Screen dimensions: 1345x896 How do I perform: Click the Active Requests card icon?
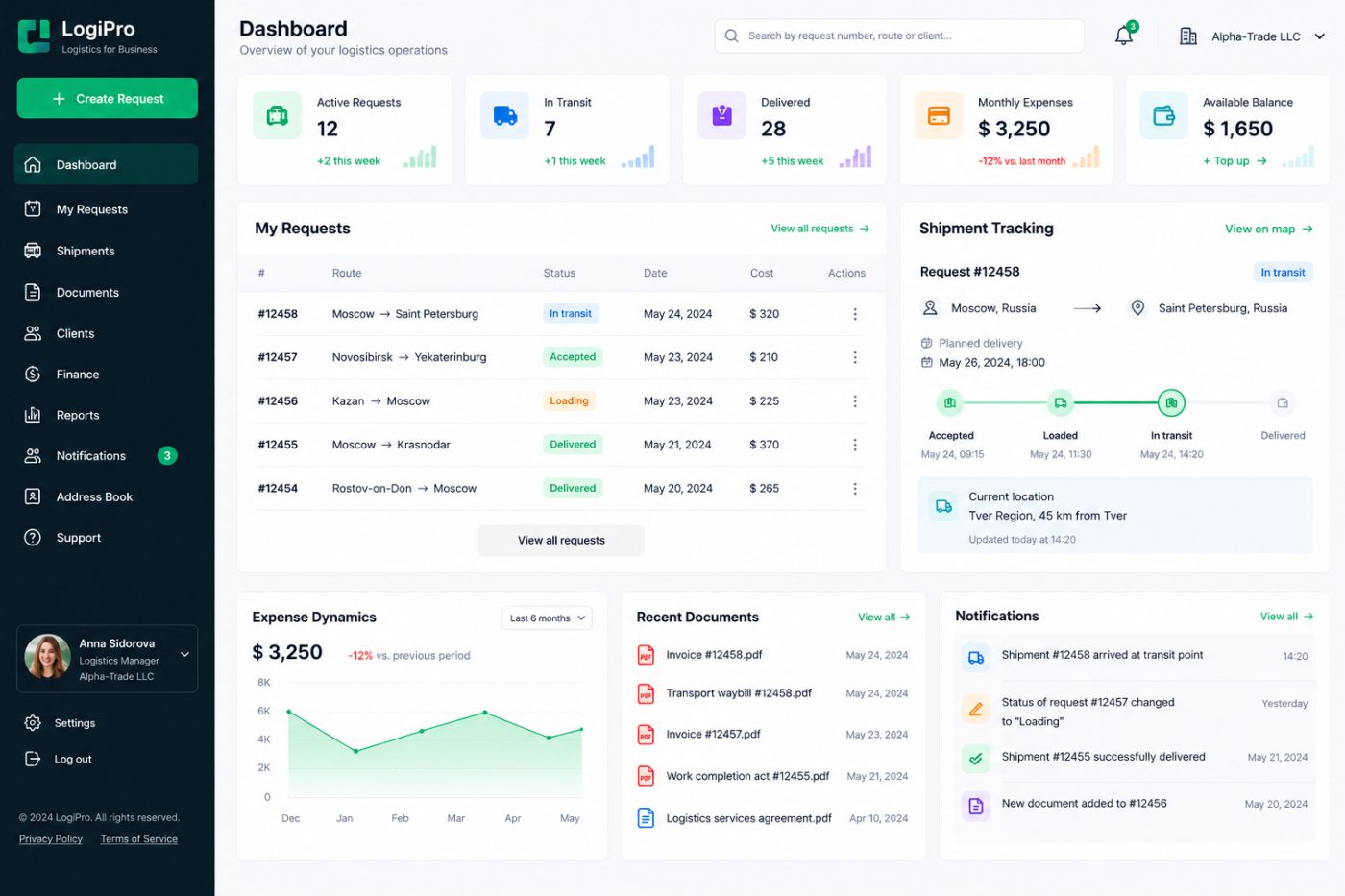278,116
